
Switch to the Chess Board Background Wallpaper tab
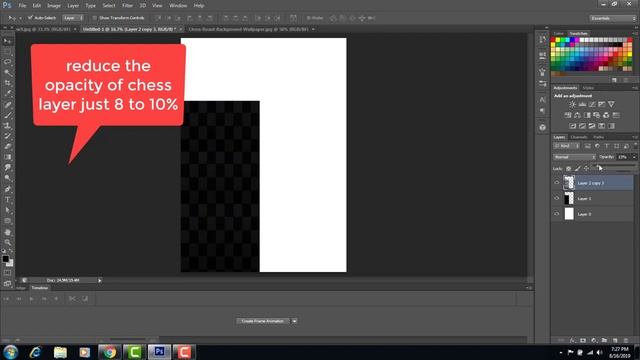[248, 29]
